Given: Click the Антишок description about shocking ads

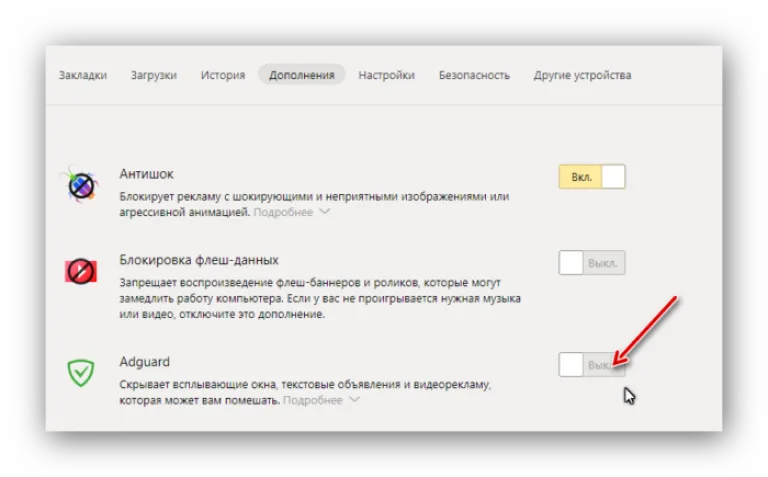Looking at the screenshot, I should (314, 204).
